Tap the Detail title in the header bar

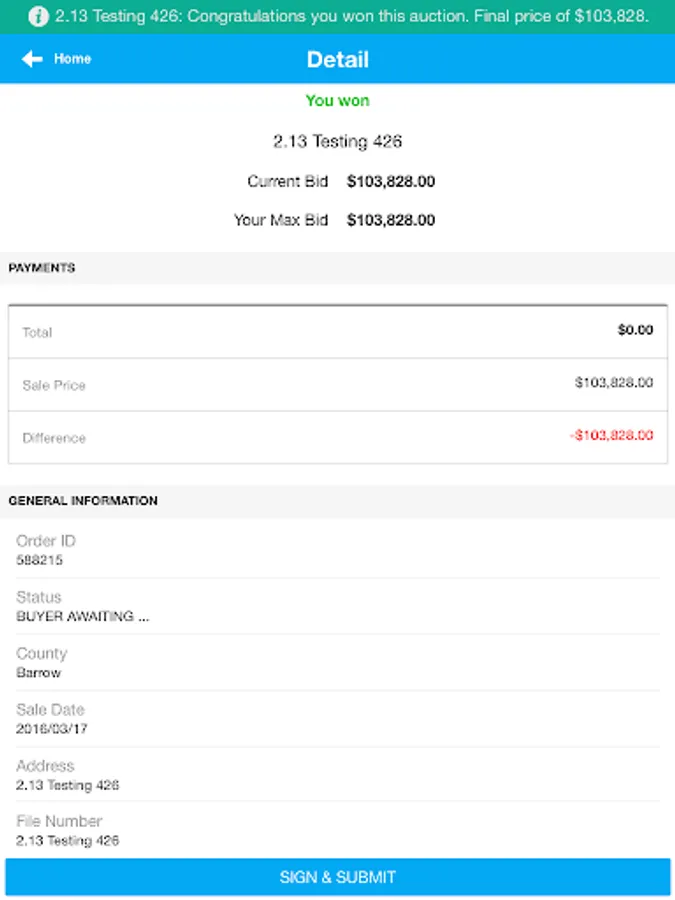pos(337,59)
